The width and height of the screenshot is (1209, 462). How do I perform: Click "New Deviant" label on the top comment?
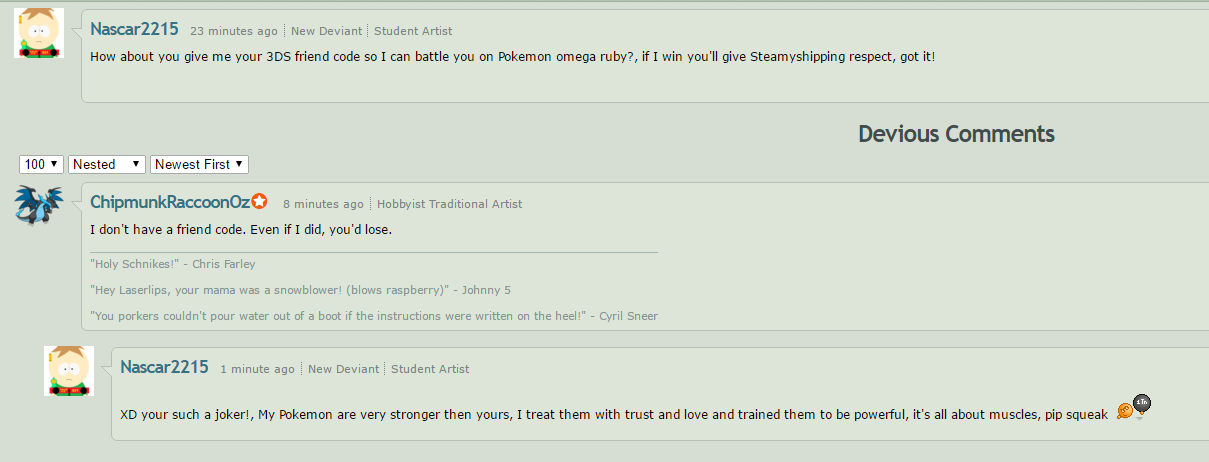(326, 31)
